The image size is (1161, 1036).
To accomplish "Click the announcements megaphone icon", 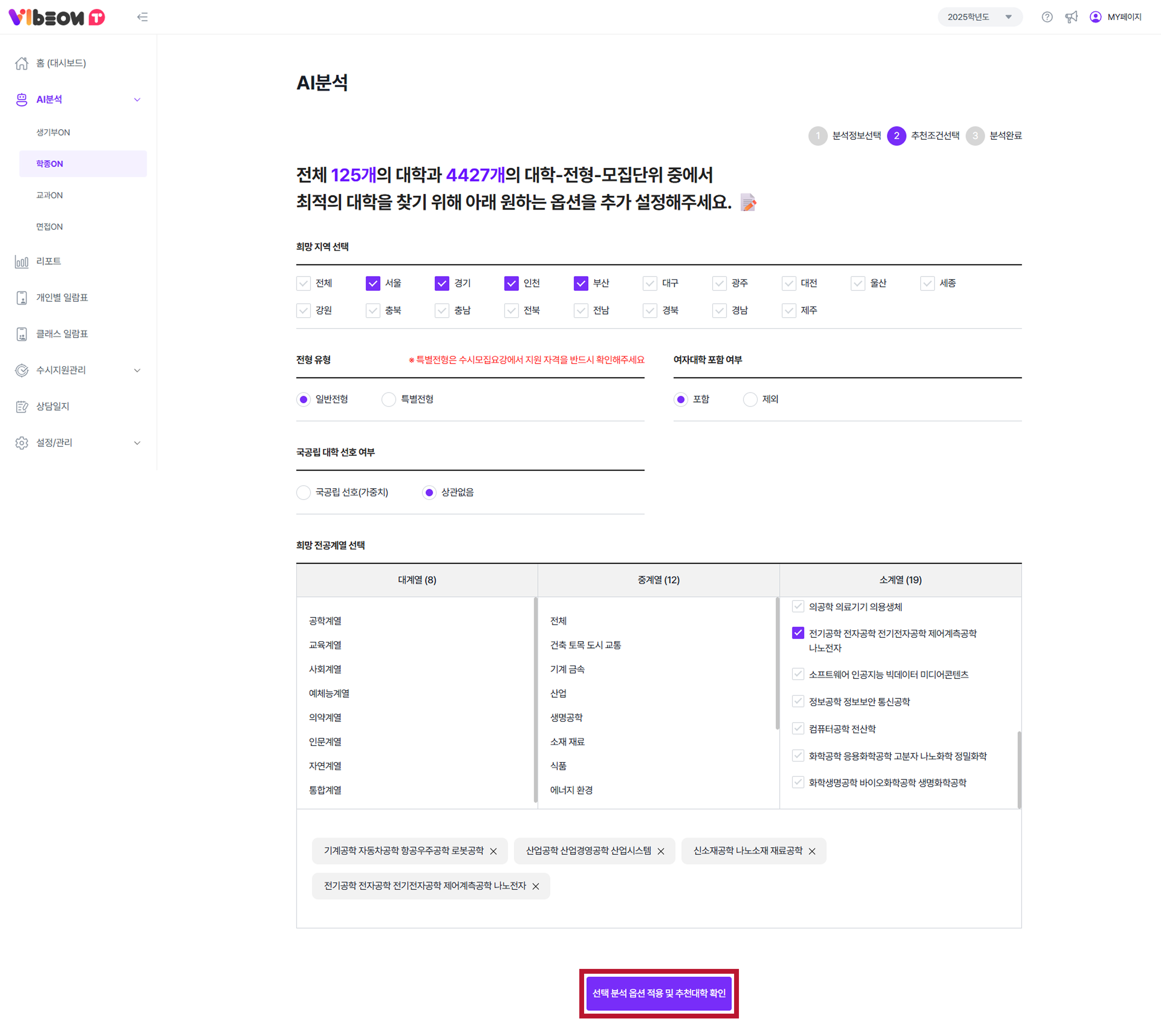I will (1071, 17).
